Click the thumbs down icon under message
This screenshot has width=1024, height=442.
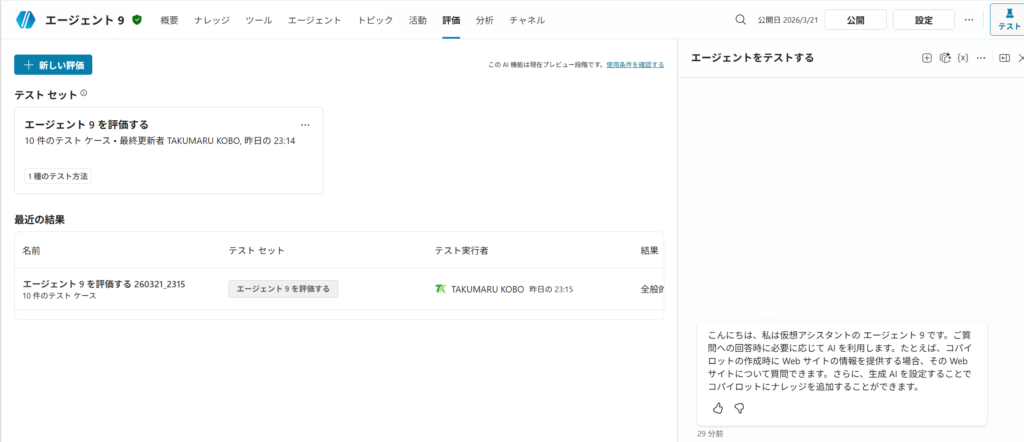pyautogui.click(x=740, y=408)
